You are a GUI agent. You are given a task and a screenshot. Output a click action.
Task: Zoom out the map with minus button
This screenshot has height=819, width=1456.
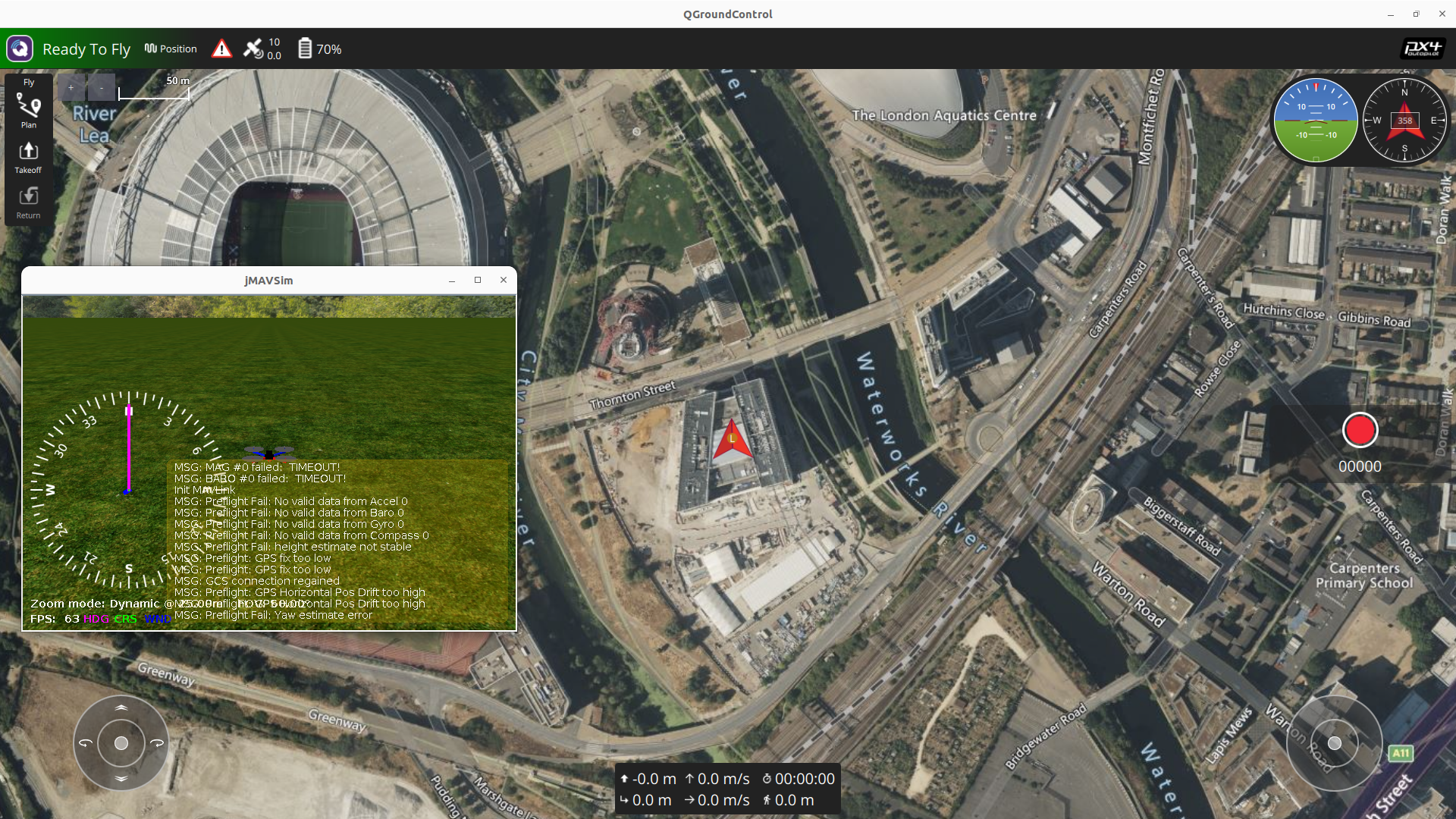pyautogui.click(x=102, y=87)
